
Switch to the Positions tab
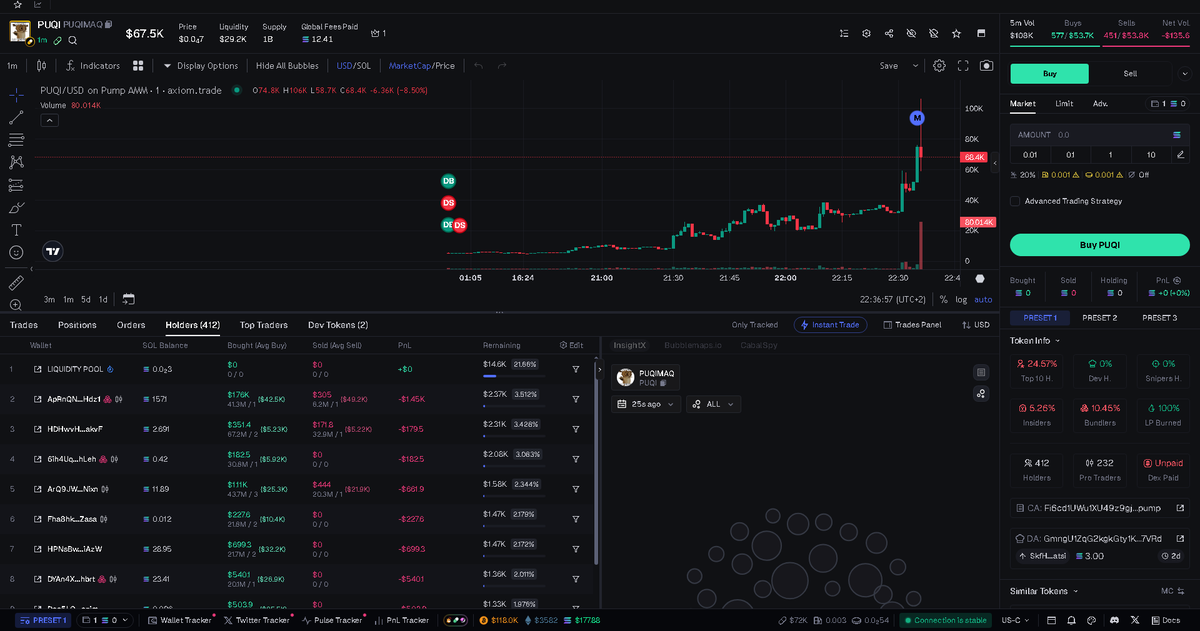77,325
